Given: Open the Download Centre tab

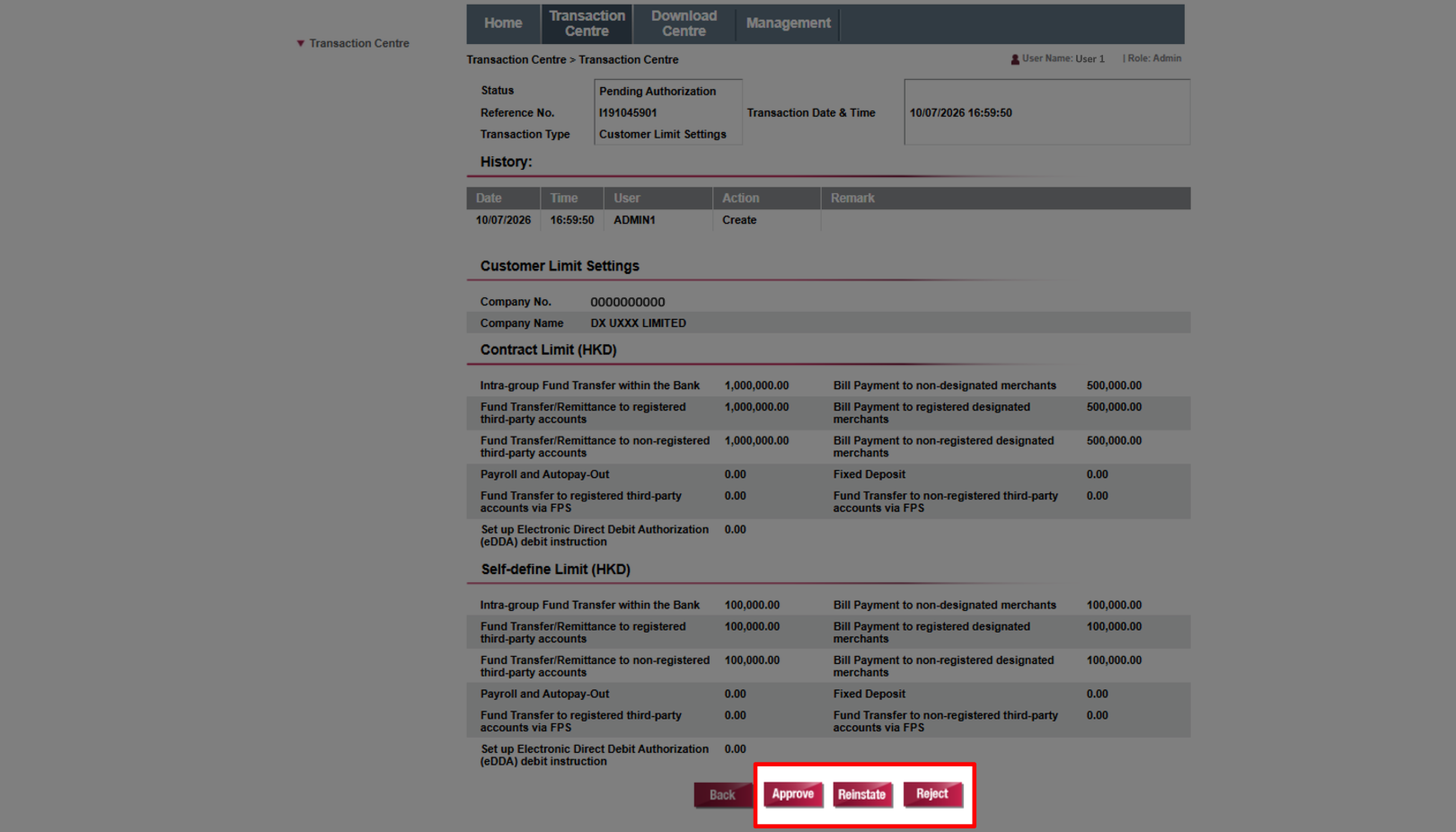Looking at the screenshot, I should pos(684,23).
